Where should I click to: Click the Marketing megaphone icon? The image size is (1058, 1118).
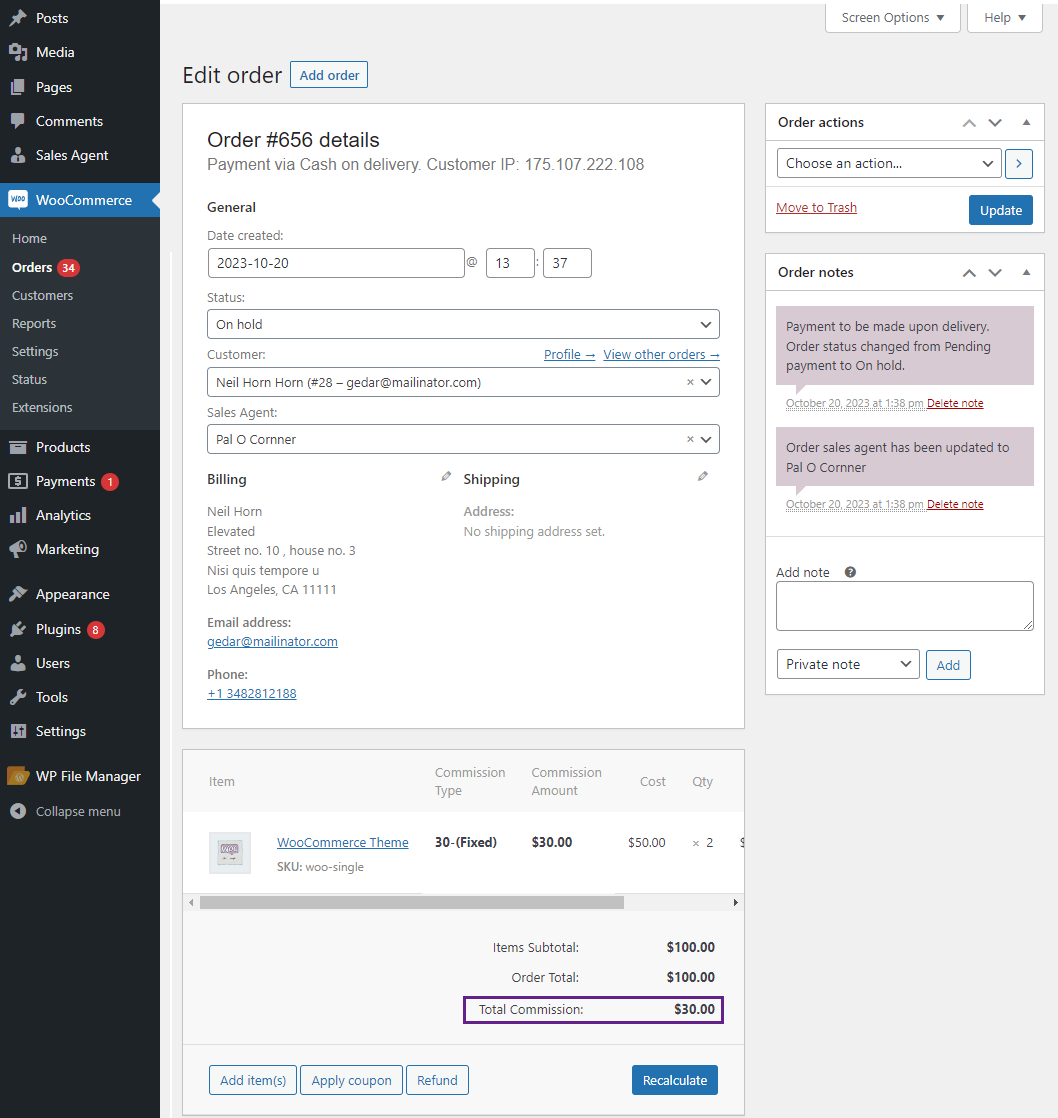18,549
